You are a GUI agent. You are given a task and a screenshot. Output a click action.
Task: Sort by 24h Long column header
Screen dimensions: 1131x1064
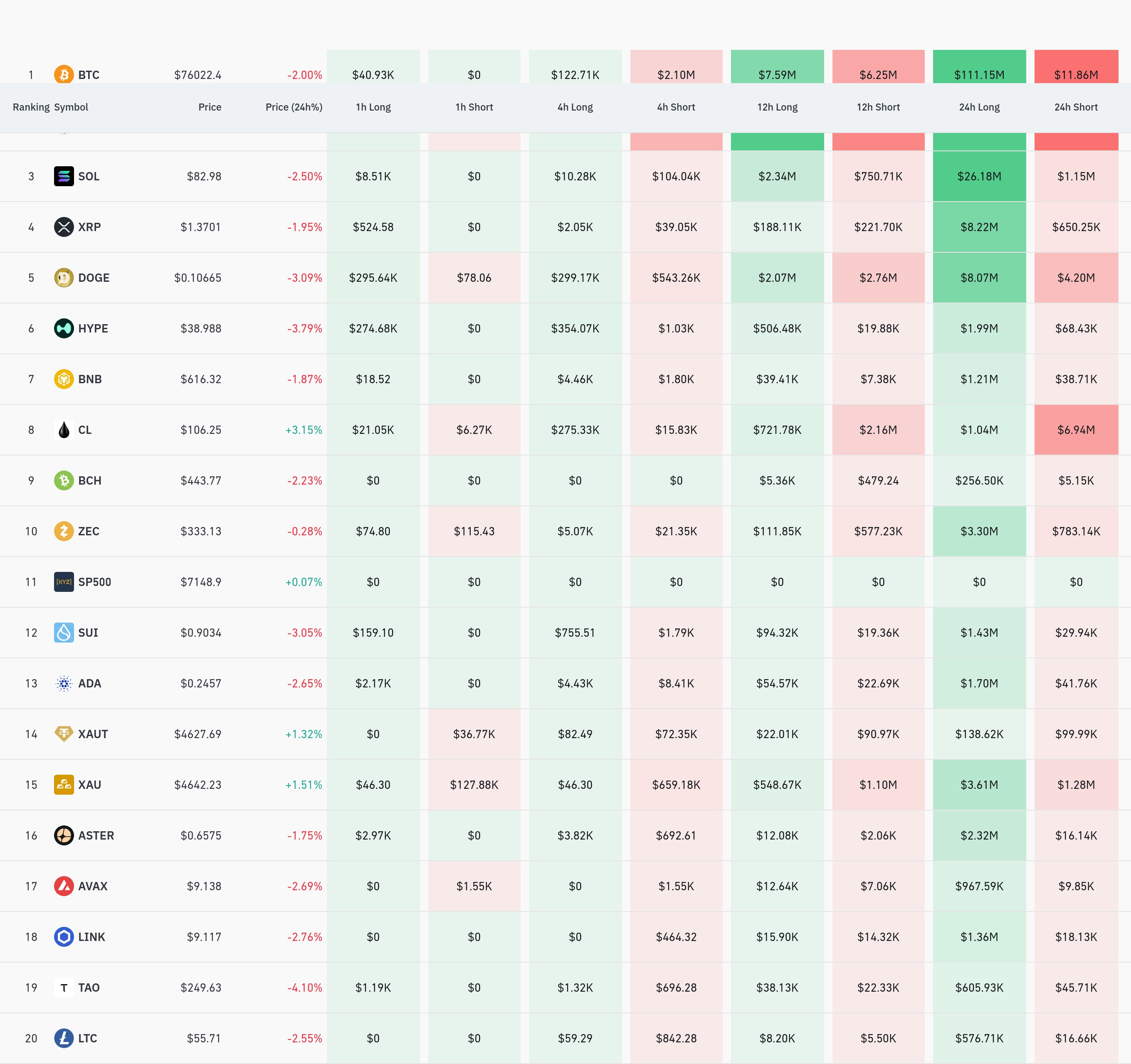pos(978,107)
